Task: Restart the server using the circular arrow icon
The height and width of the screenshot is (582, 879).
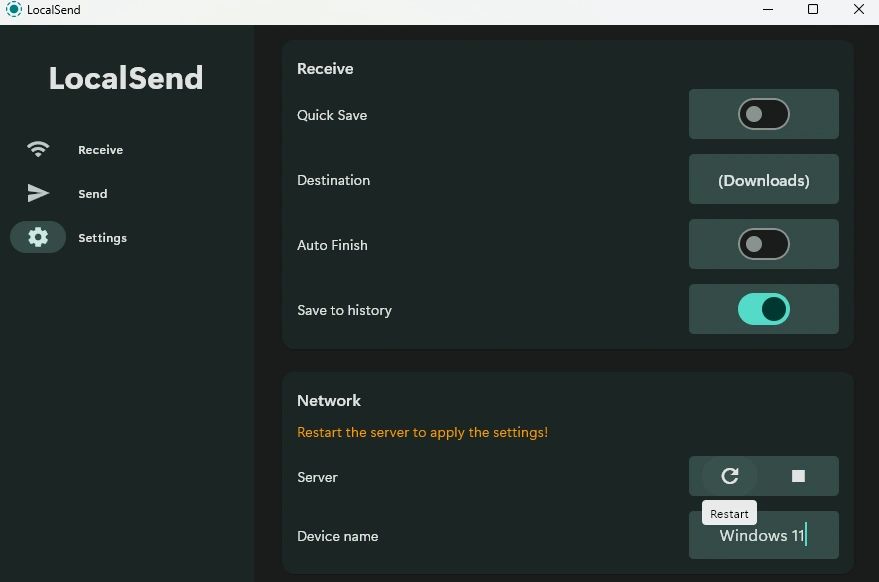Action: [729, 476]
